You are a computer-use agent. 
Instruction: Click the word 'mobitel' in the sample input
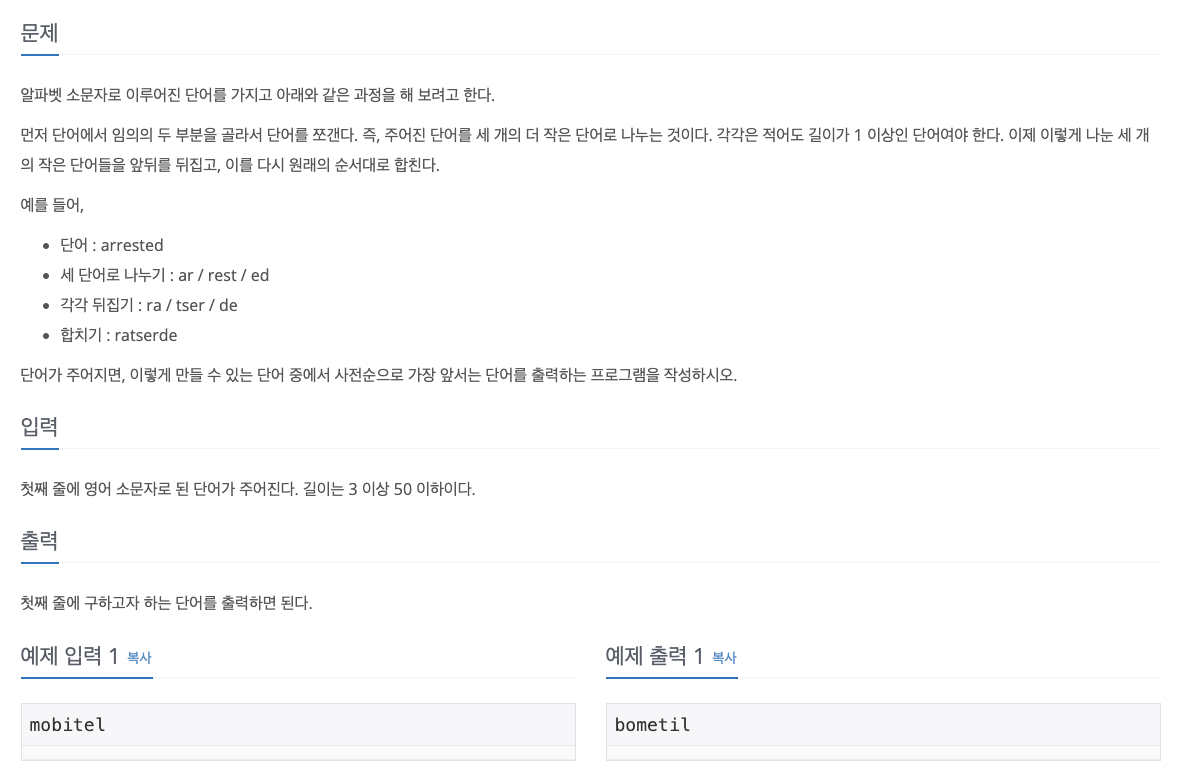(x=67, y=725)
